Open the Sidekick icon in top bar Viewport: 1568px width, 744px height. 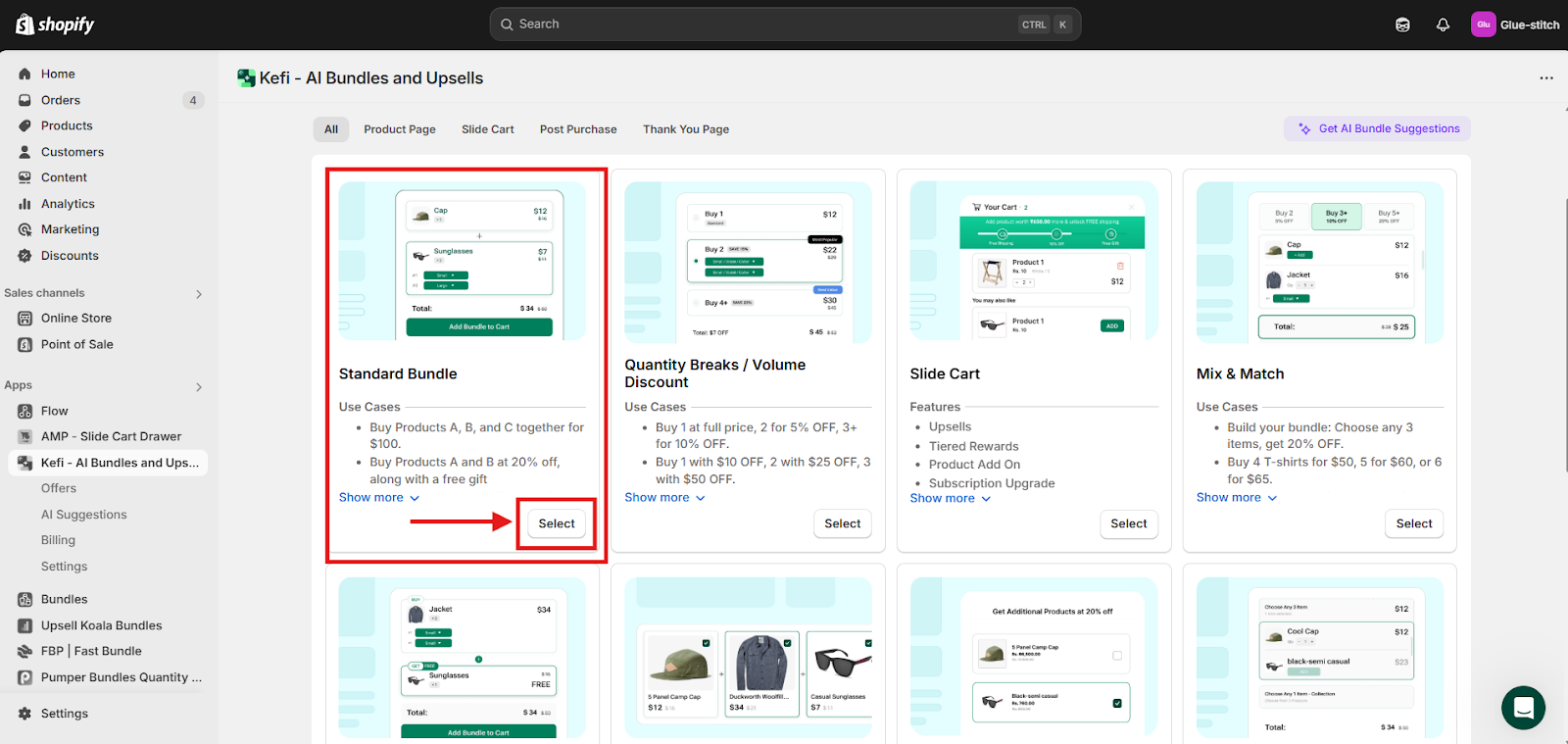(x=1402, y=25)
